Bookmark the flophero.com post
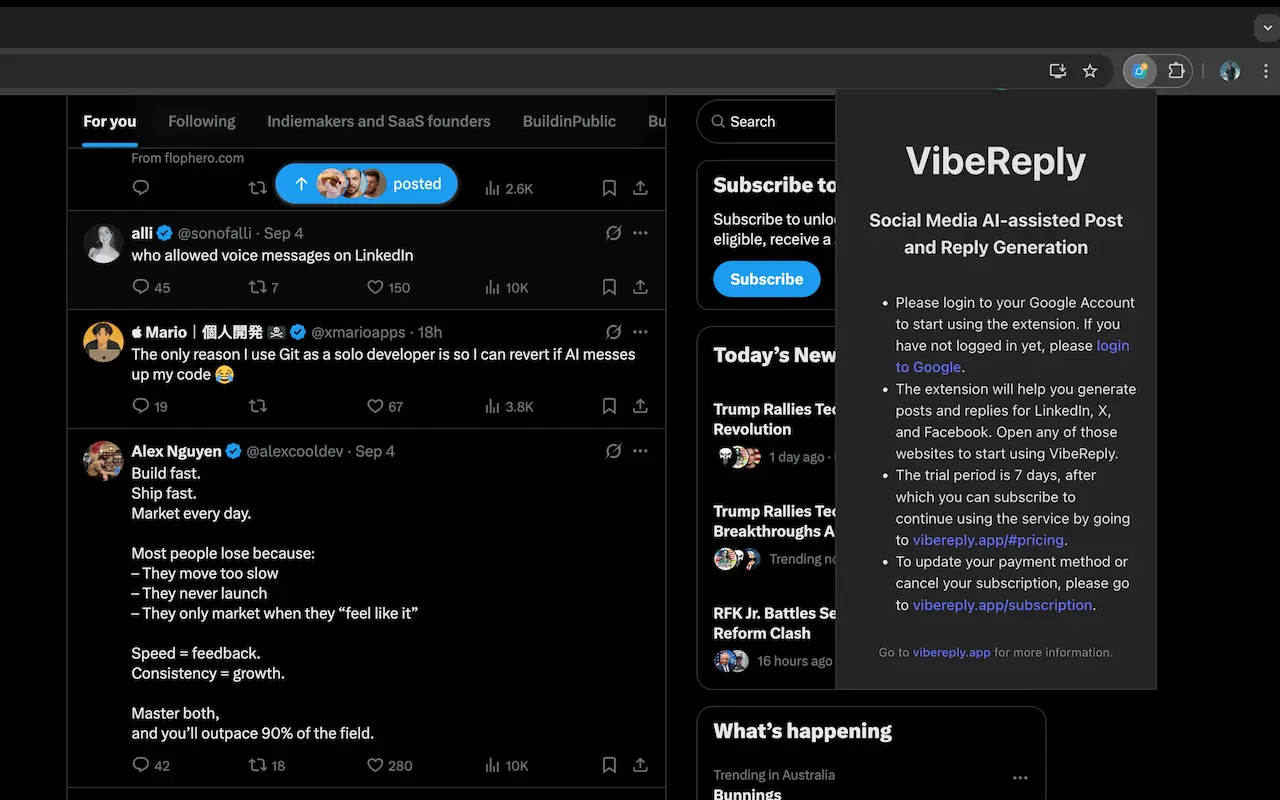The width and height of the screenshot is (1280, 800). [609, 188]
